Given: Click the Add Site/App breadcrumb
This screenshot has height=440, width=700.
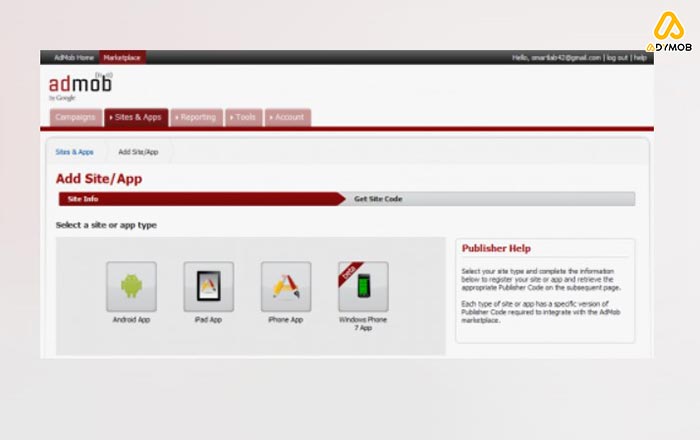Looking at the screenshot, I should click(x=138, y=152).
